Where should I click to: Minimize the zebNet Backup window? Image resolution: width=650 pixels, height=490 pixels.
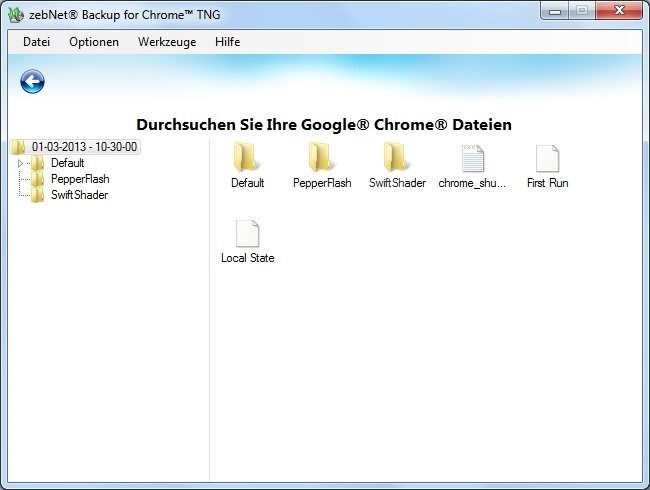click(555, 11)
